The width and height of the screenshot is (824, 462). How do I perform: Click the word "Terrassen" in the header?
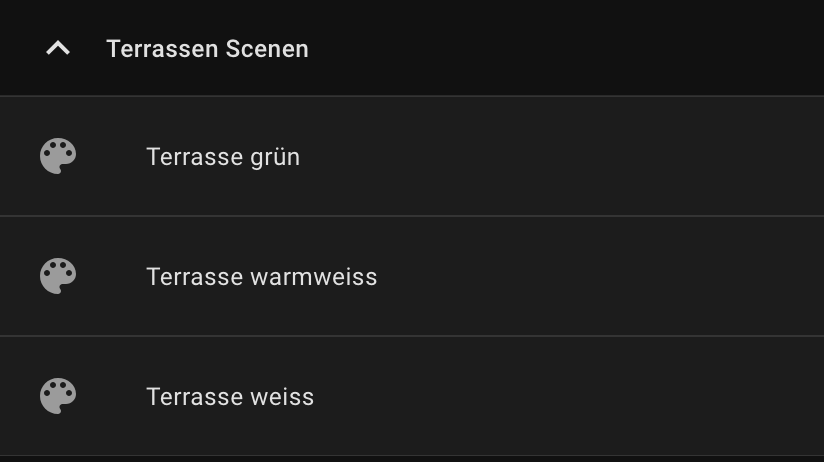(x=162, y=49)
